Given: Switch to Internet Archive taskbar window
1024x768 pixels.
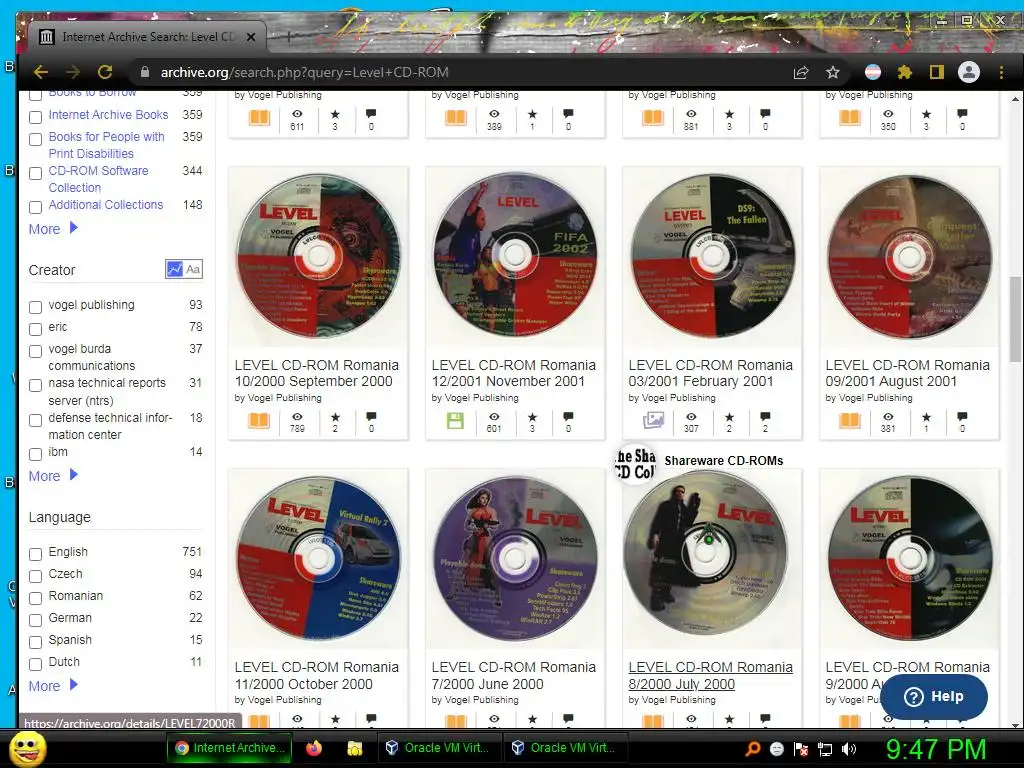Looking at the screenshot, I should 230,748.
